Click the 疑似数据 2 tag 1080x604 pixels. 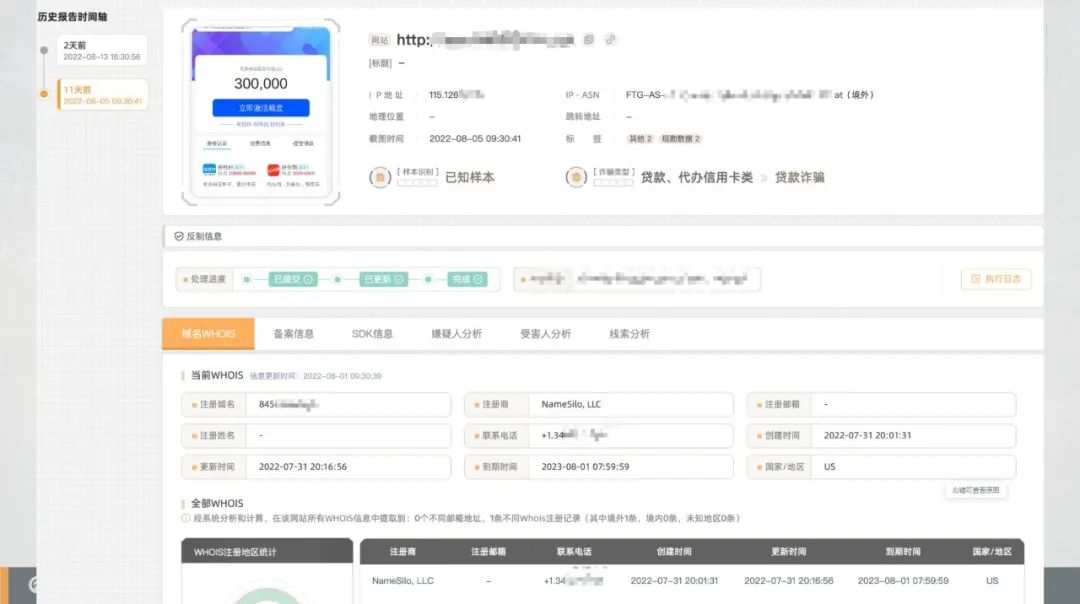[681, 139]
